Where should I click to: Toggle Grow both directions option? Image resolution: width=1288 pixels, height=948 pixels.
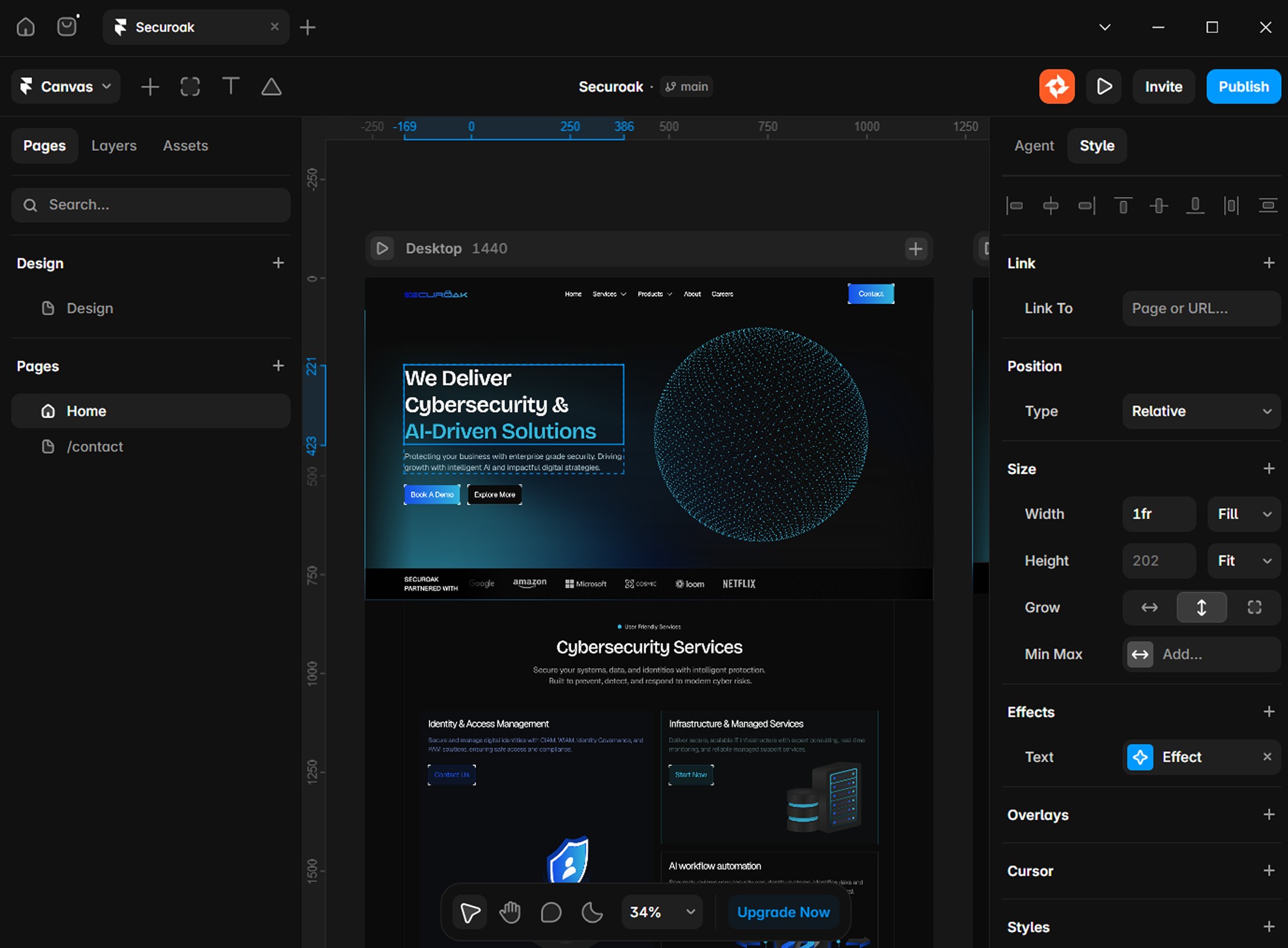[1254, 608]
